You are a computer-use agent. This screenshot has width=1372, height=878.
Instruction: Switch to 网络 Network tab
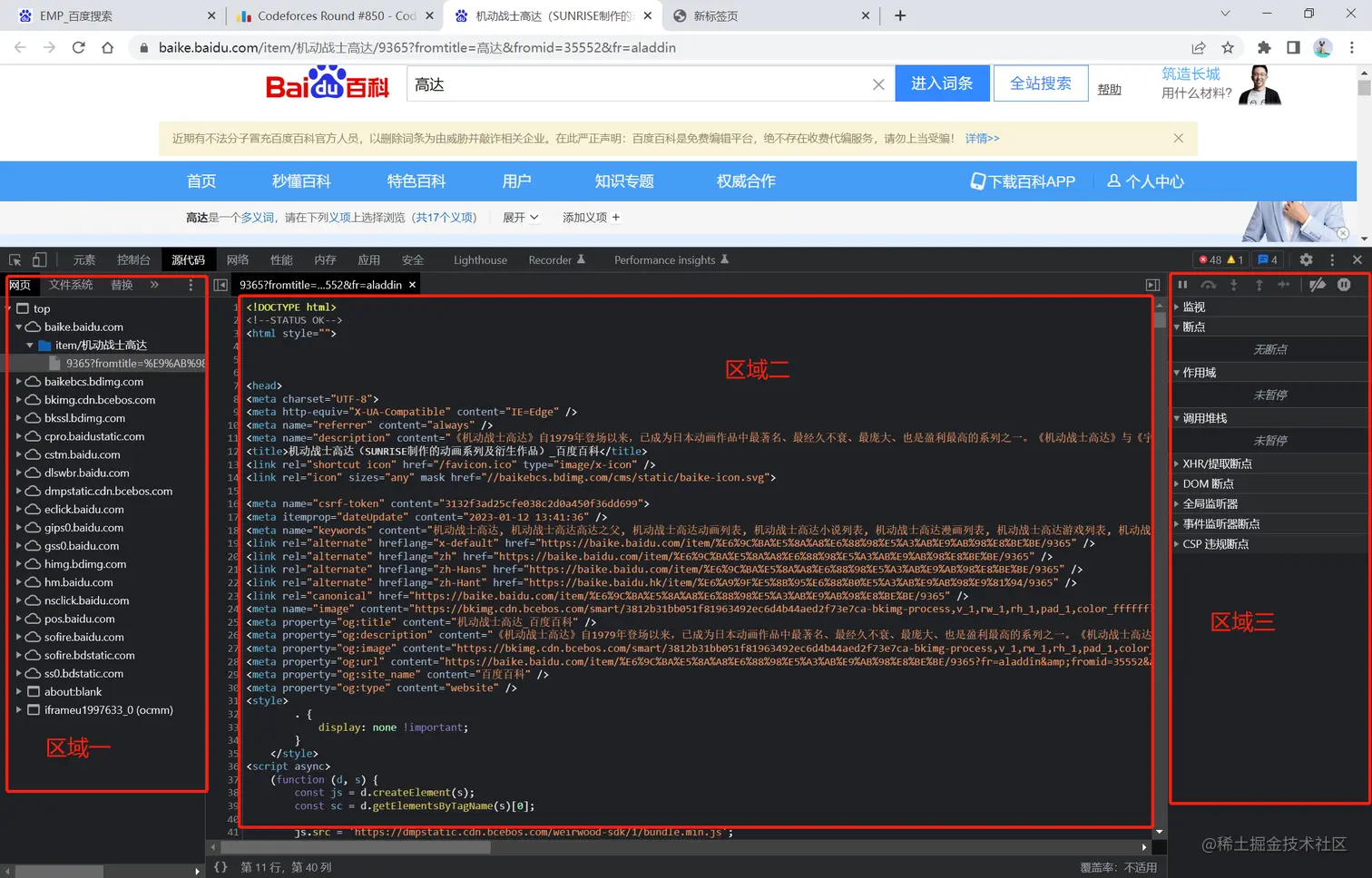tap(238, 260)
